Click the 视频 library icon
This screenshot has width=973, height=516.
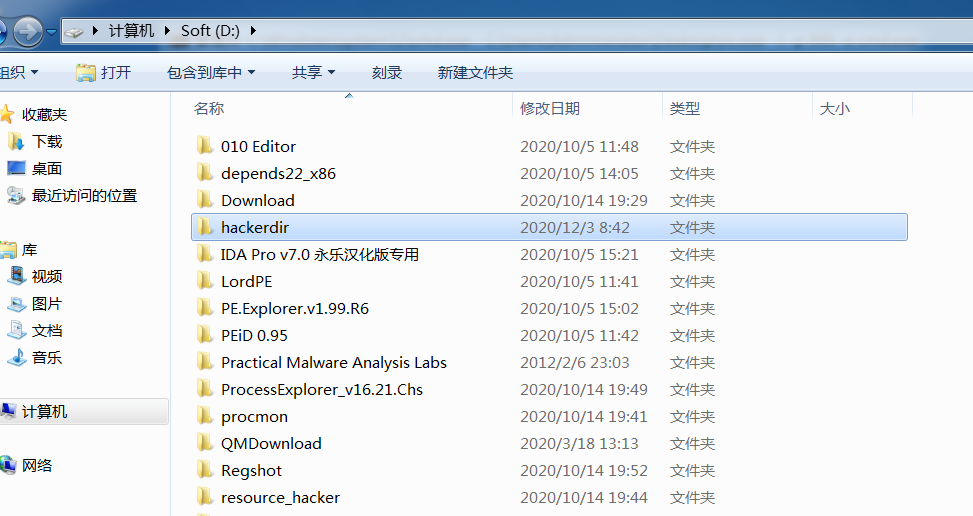17,276
